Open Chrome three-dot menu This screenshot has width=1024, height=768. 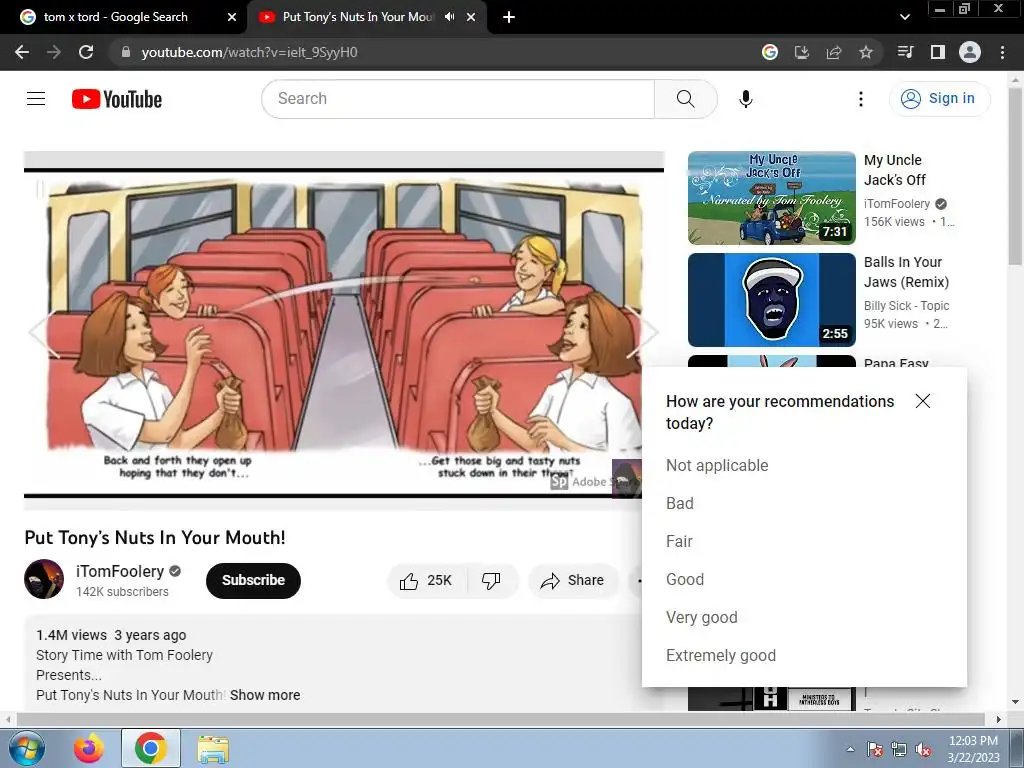1002,52
